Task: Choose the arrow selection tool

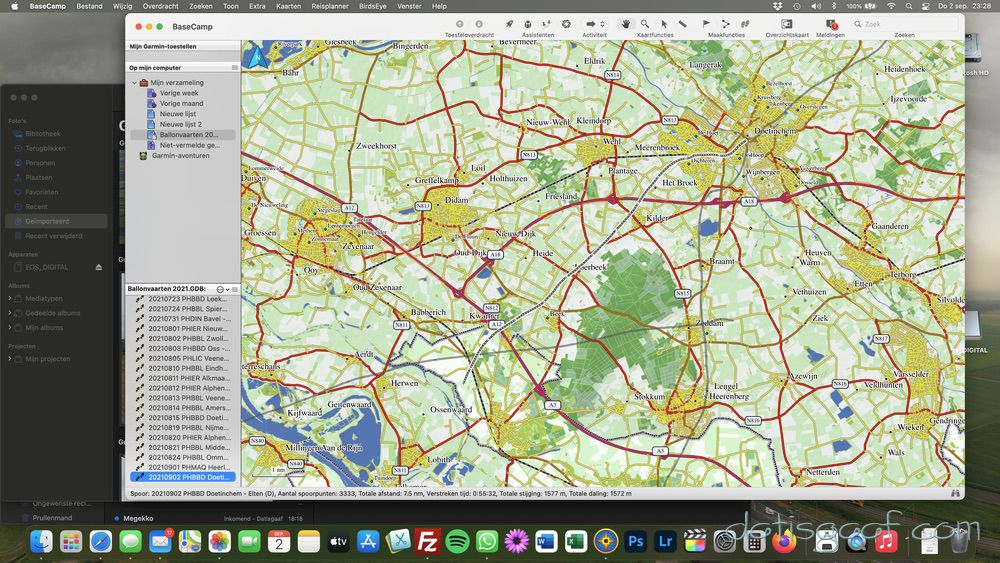Action: (x=664, y=24)
